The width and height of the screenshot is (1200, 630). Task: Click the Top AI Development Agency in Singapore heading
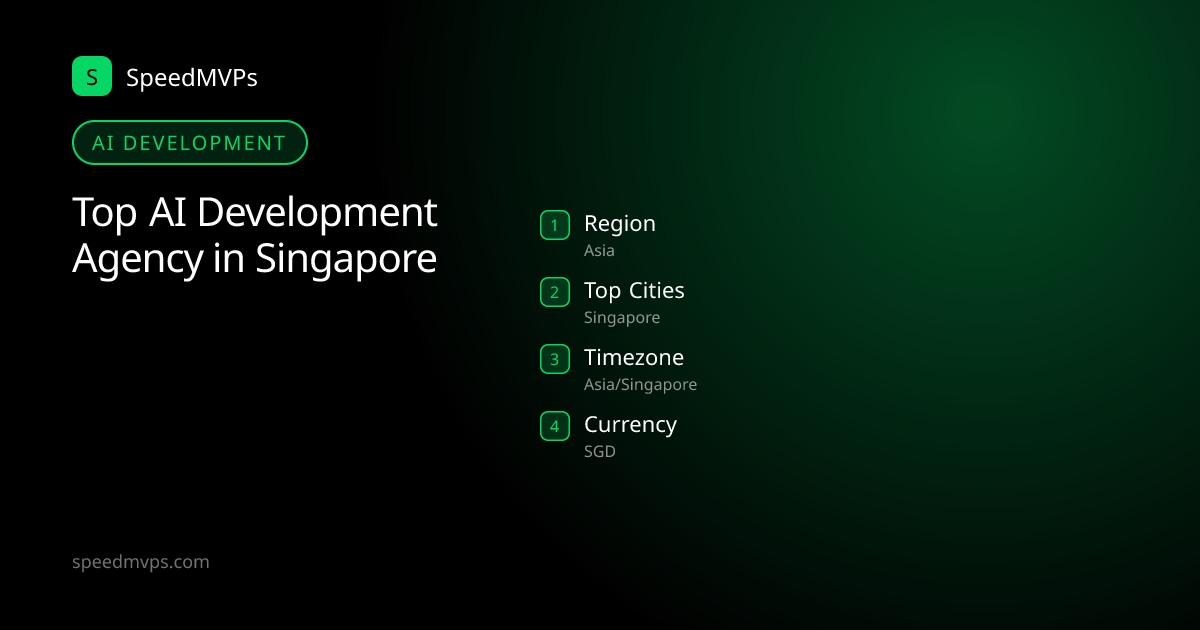point(255,235)
